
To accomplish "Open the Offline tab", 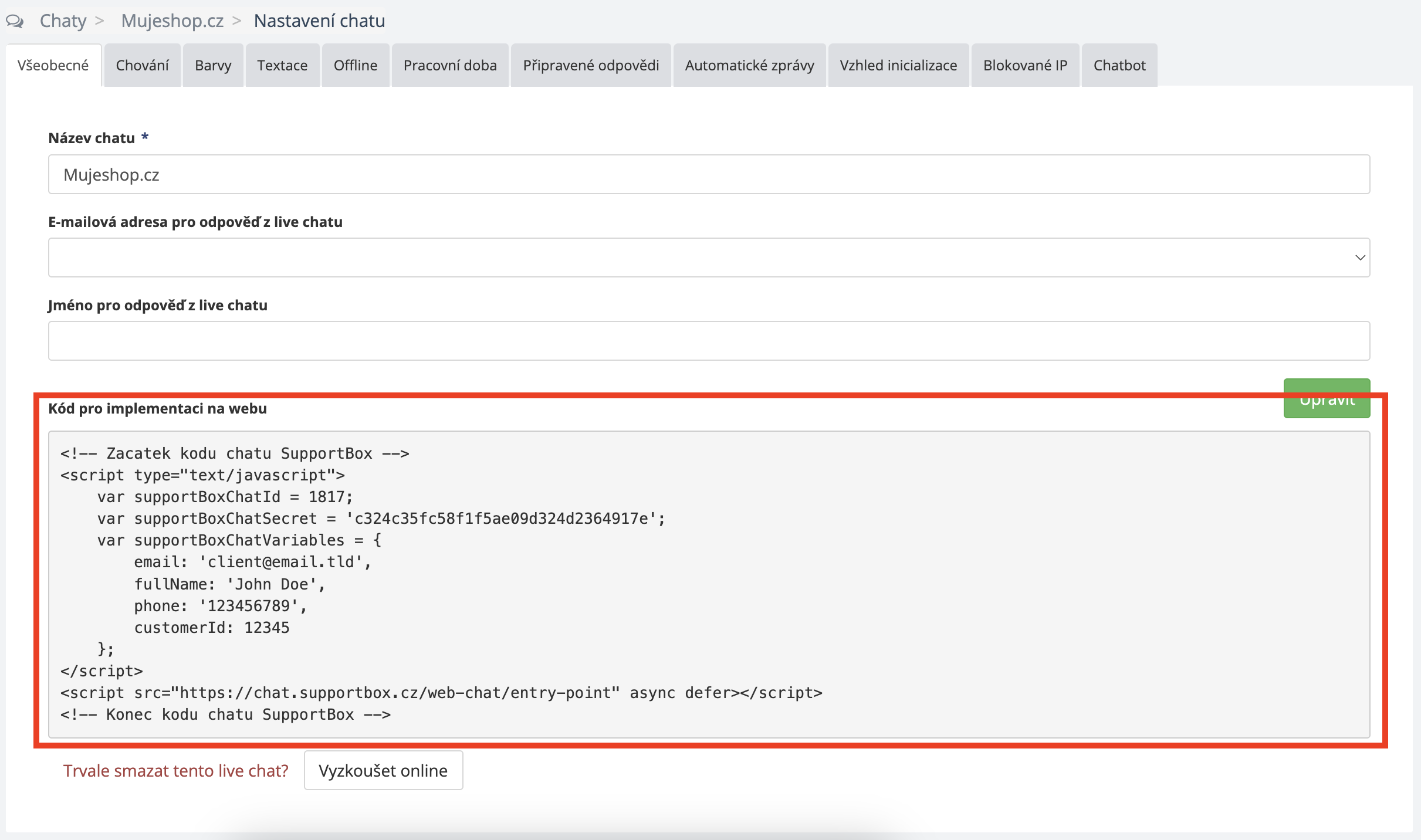I will tap(356, 65).
